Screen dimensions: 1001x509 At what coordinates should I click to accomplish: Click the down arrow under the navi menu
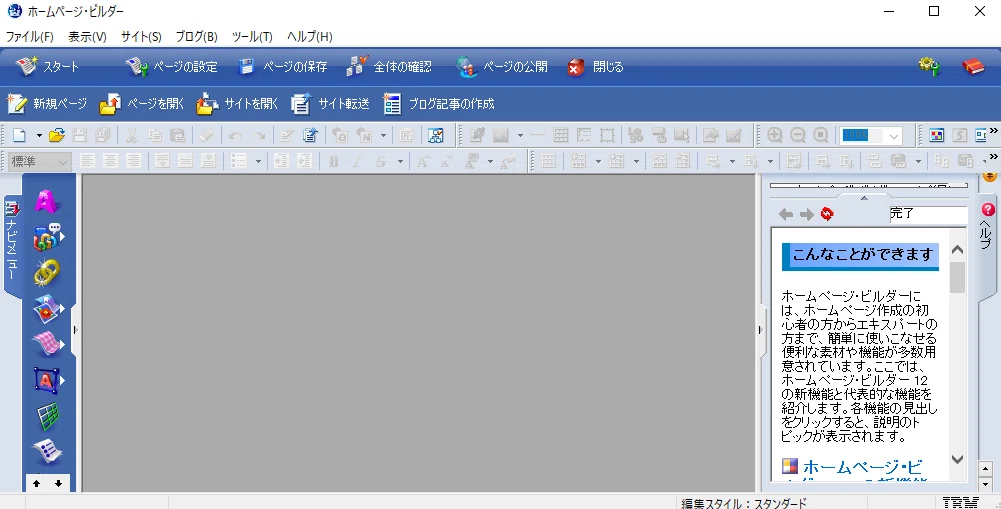click(x=58, y=483)
